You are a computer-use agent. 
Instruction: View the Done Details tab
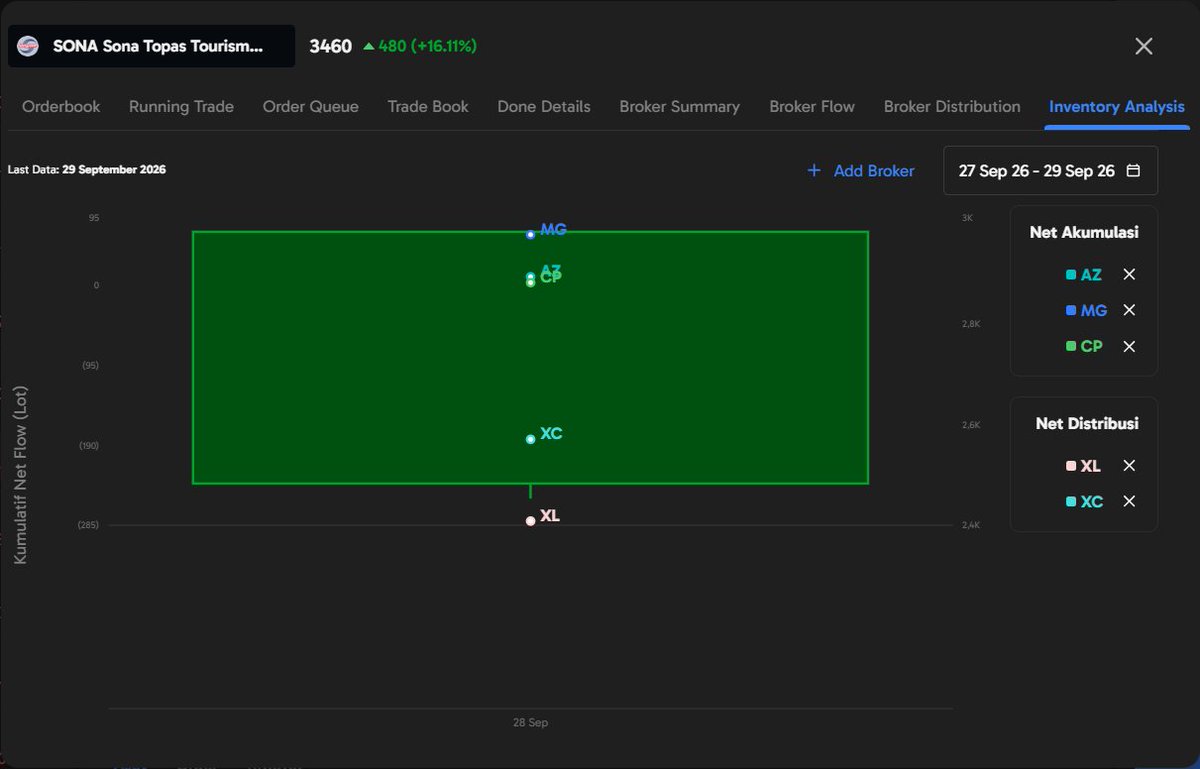tap(544, 106)
